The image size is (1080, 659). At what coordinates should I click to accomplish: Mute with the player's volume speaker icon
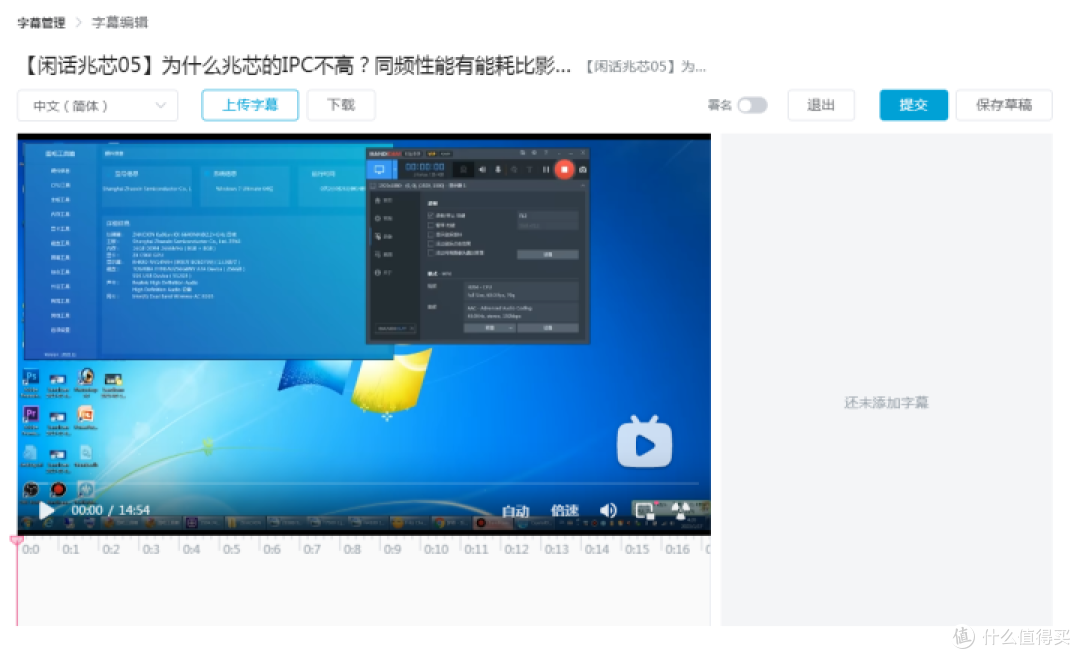point(608,510)
